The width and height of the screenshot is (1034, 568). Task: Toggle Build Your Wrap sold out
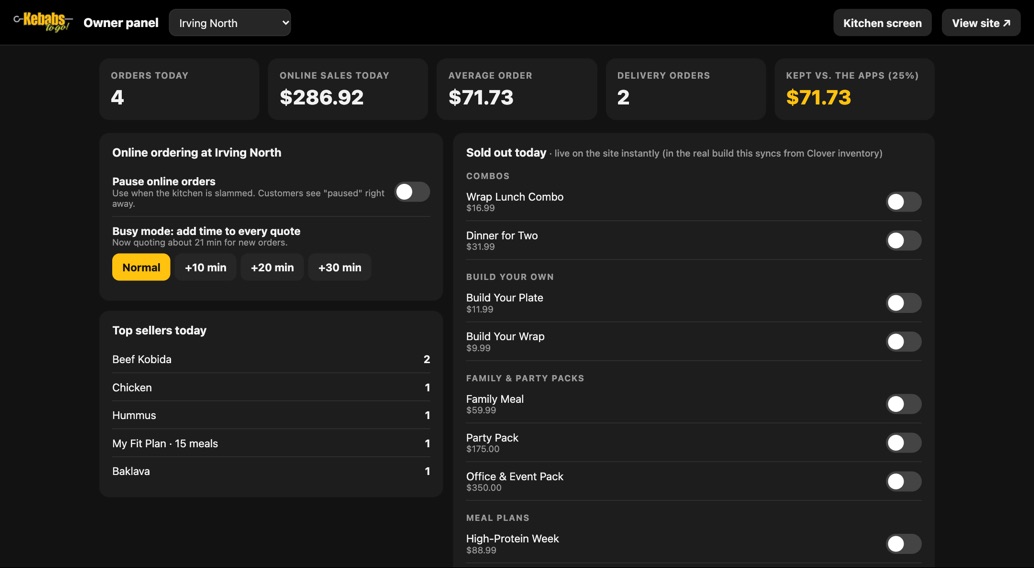tap(903, 342)
